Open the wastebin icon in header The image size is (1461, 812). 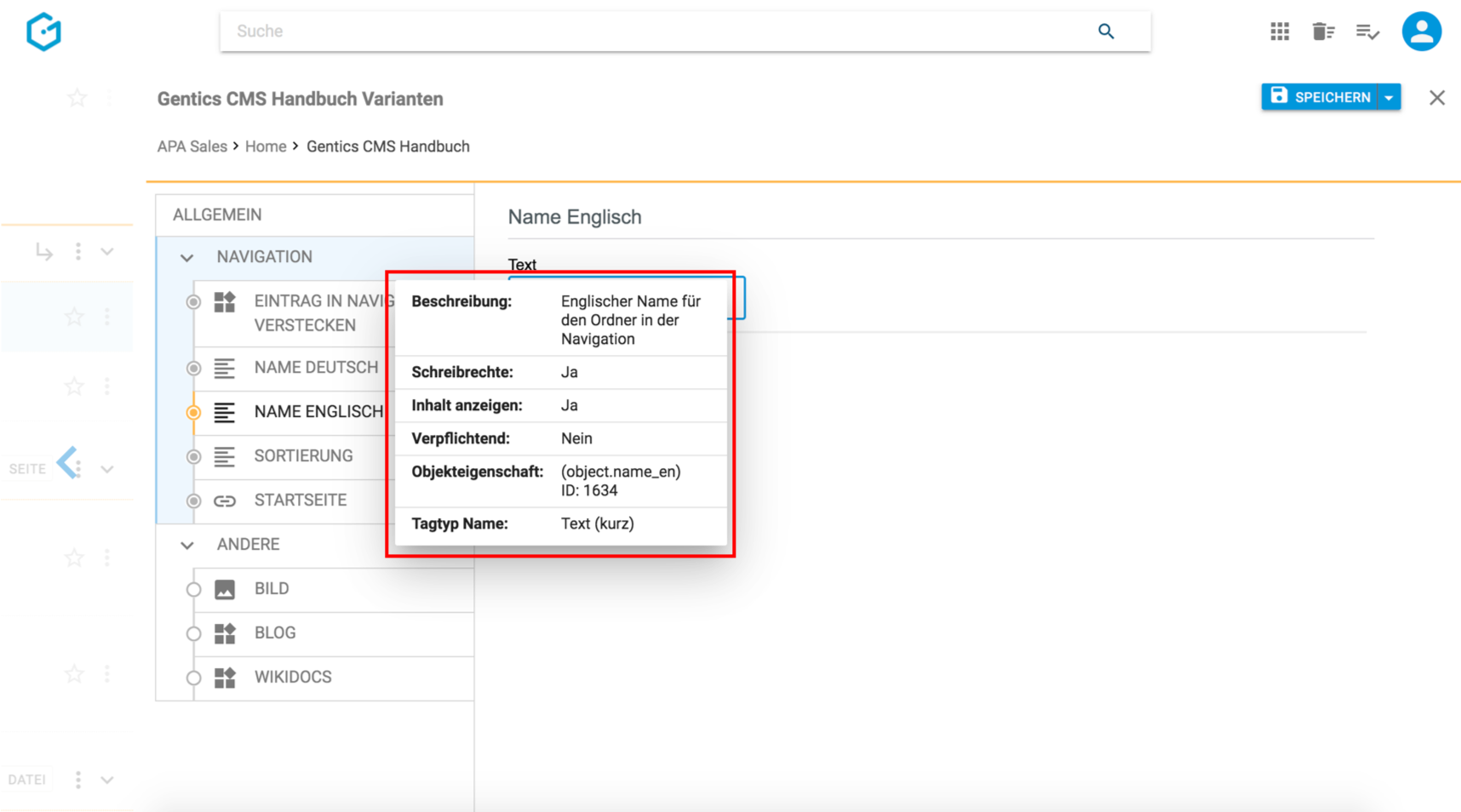1323,31
